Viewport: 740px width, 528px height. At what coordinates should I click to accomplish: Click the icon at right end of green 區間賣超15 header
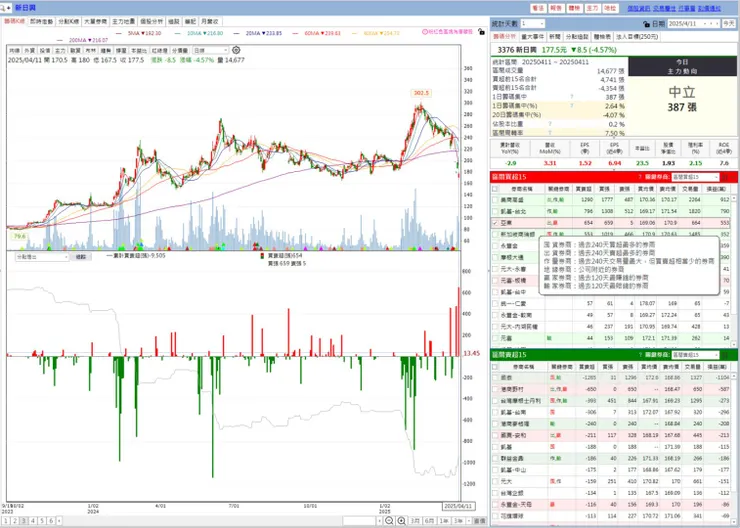tap(726, 355)
